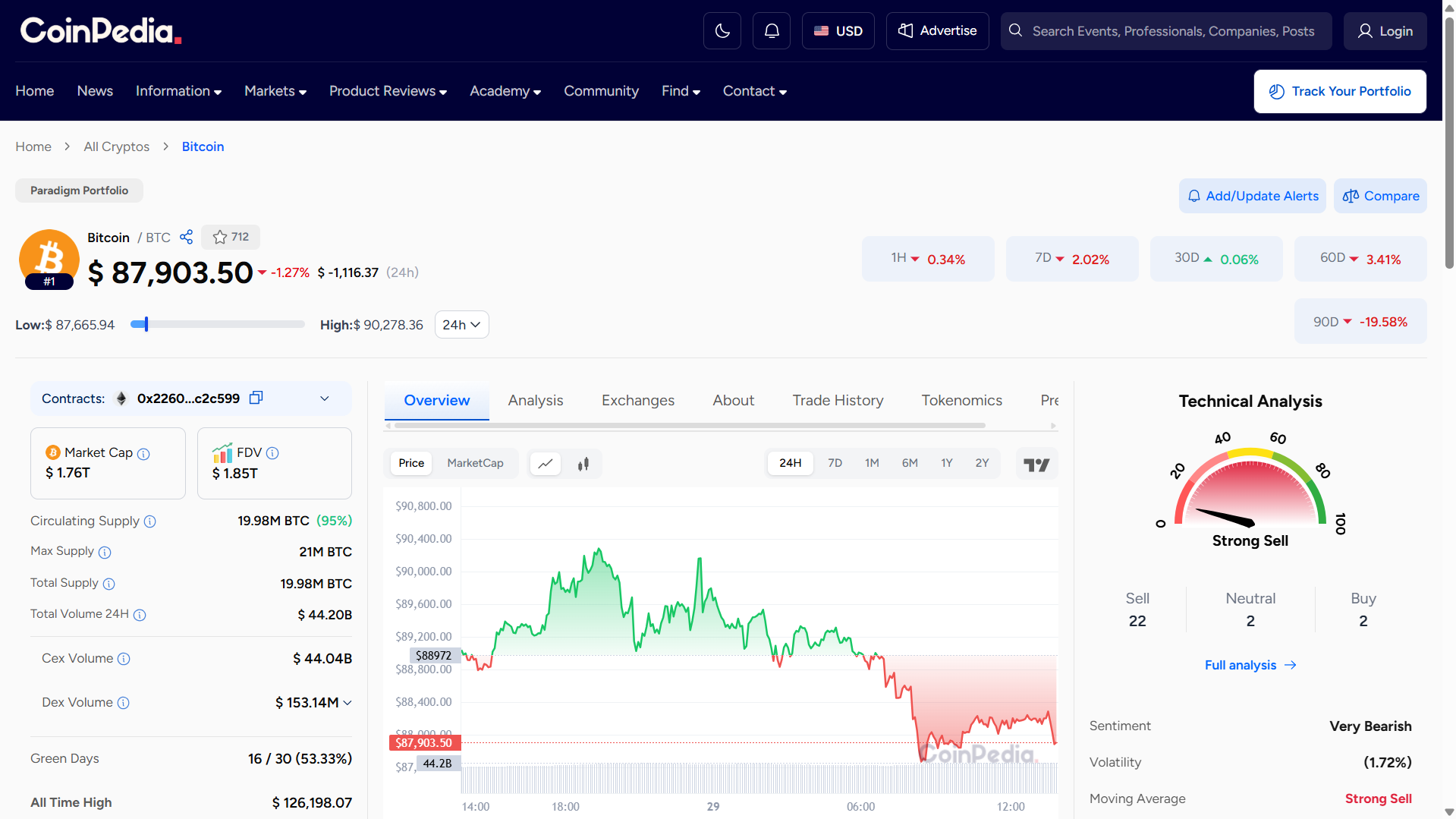Switch to the About tab
The image size is (1456, 819).
pos(733,400)
